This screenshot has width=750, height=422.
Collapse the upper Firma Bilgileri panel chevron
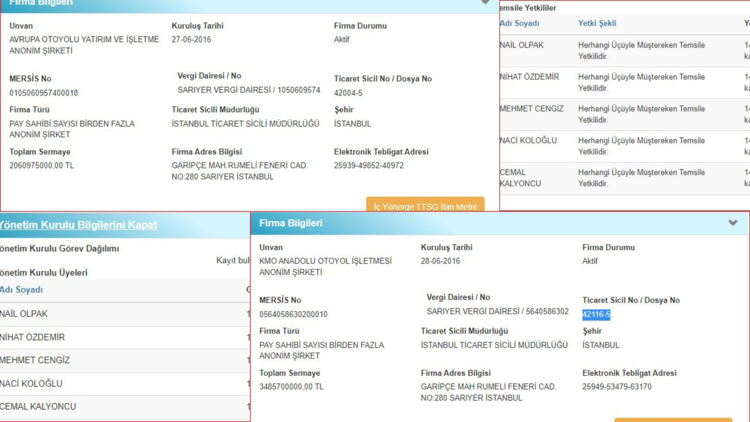click(x=485, y=2)
